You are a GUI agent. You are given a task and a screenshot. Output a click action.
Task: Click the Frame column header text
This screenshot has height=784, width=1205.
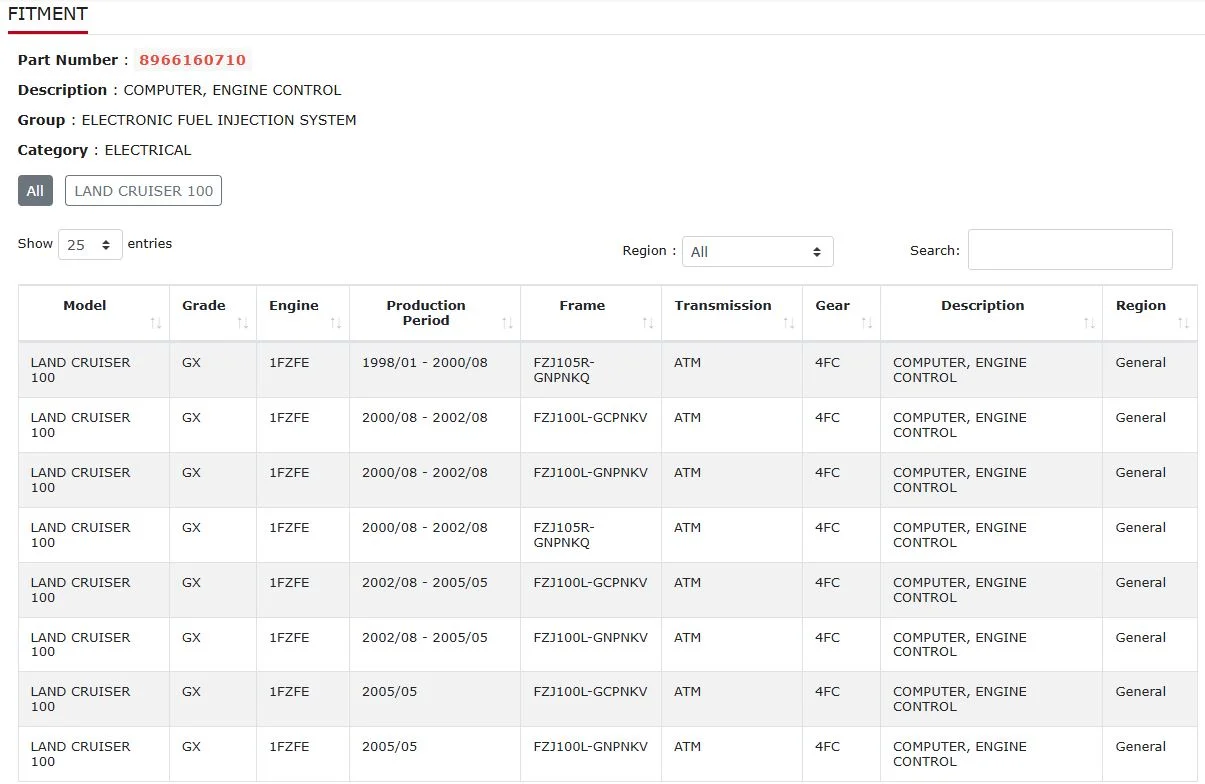click(x=582, y=306)
